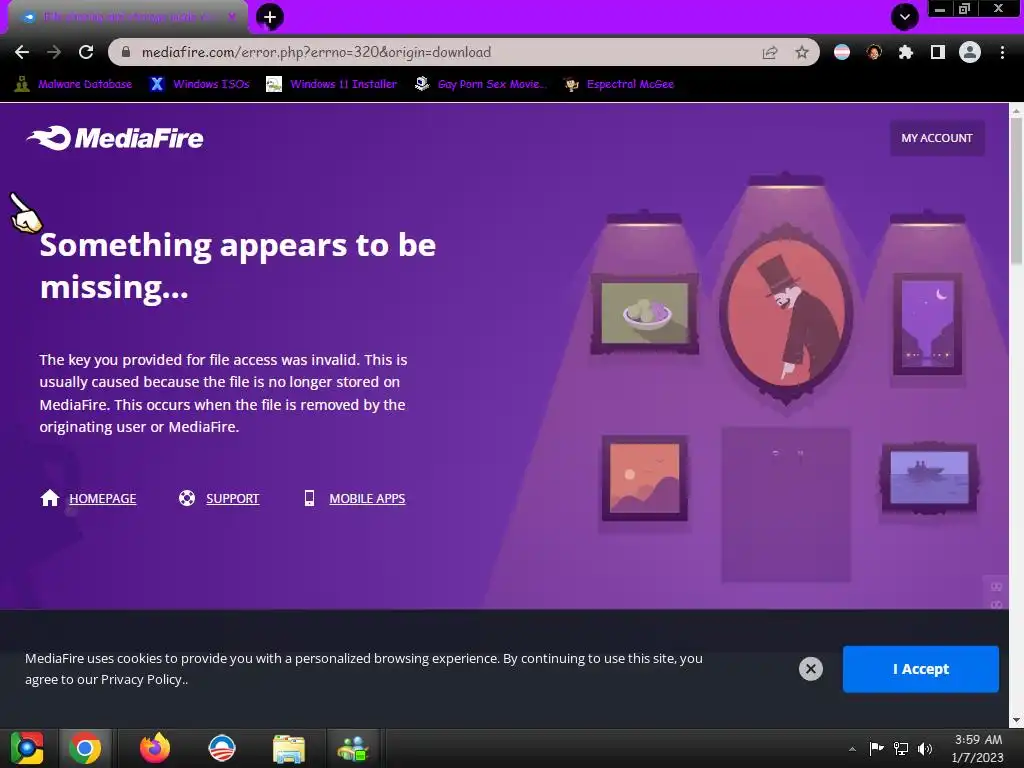
Task: Reload the MediaFire page
Action: (x=86, y=52)
